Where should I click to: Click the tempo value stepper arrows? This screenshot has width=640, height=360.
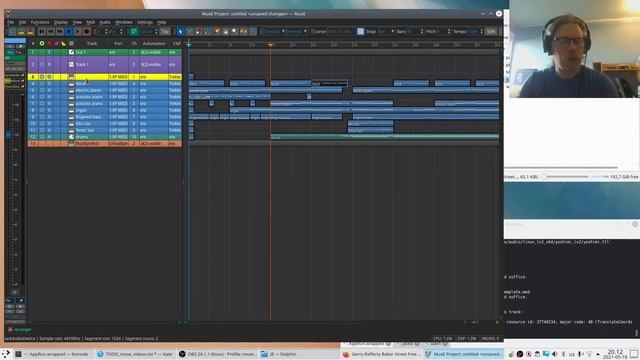[x=482, y=31]
